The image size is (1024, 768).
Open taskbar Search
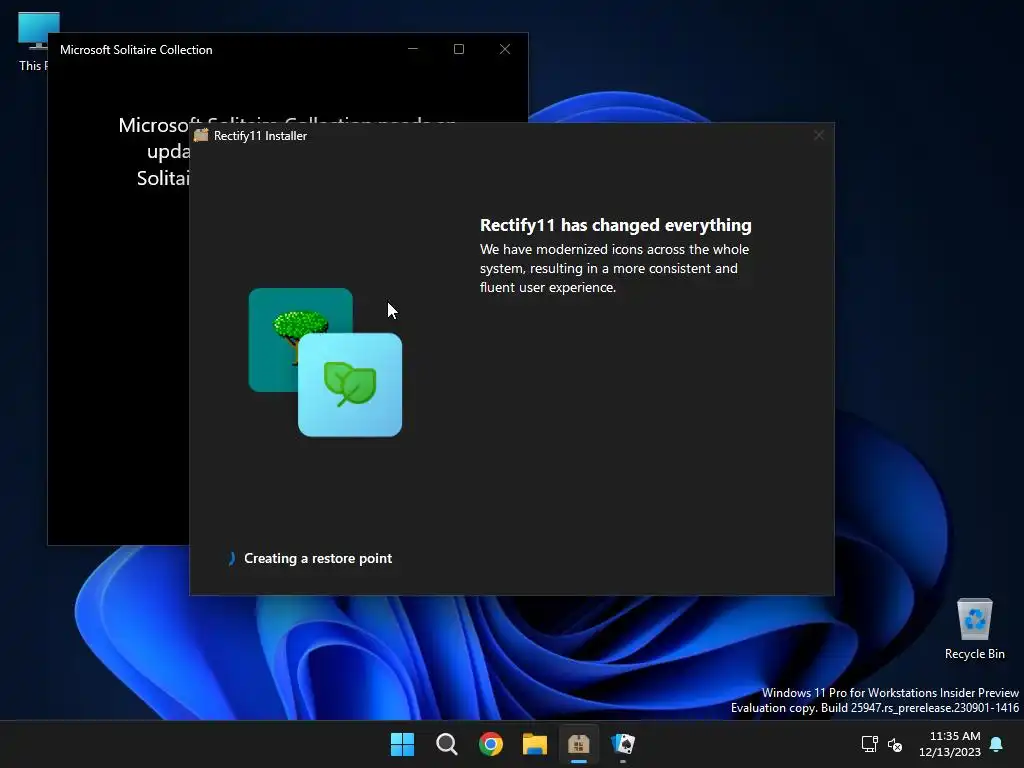(x=447, y=744)
